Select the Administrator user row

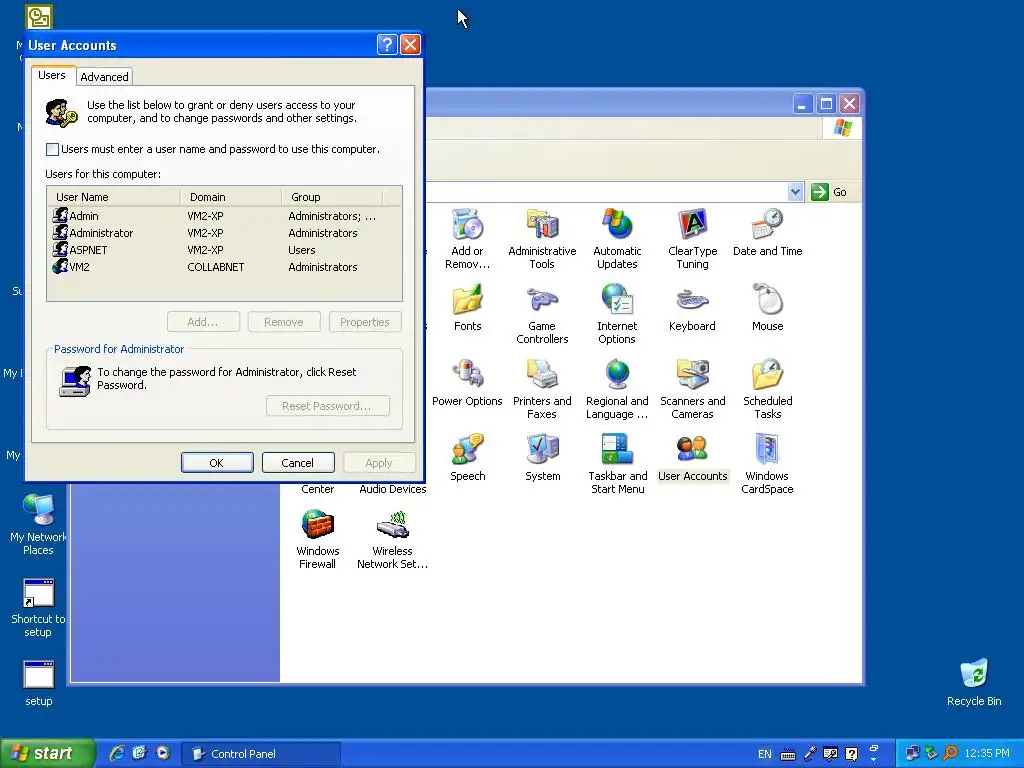tap(224, 233)
